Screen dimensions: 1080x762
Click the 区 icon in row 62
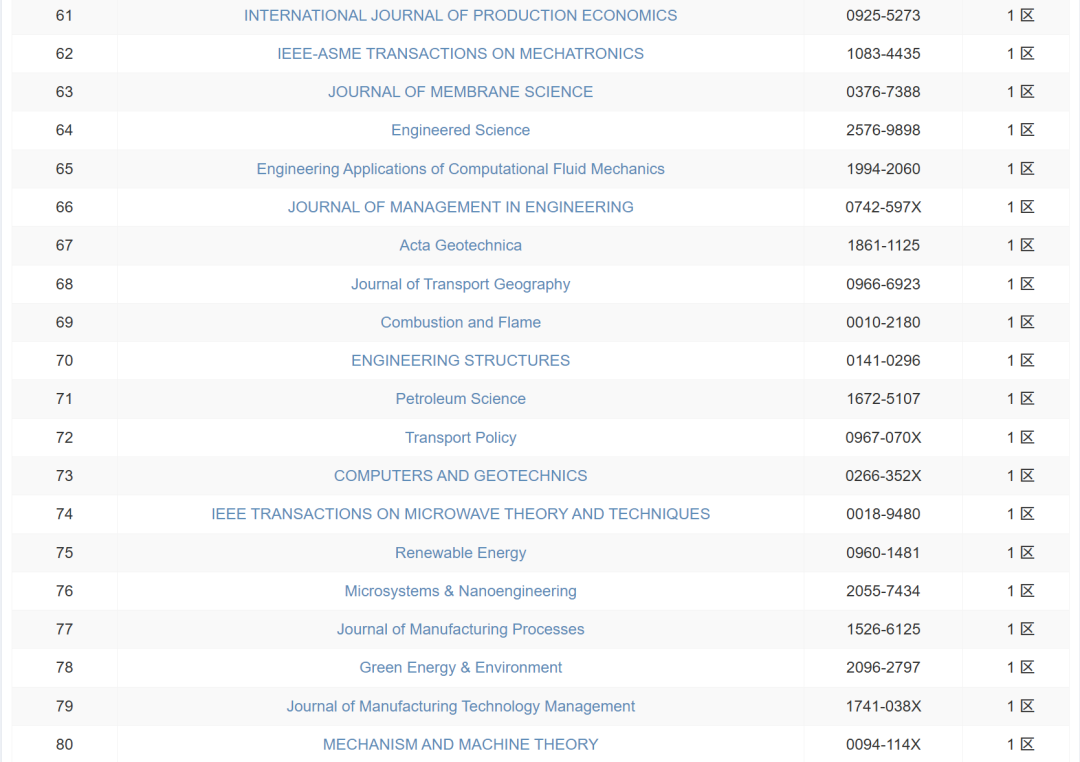point(1027,54)
